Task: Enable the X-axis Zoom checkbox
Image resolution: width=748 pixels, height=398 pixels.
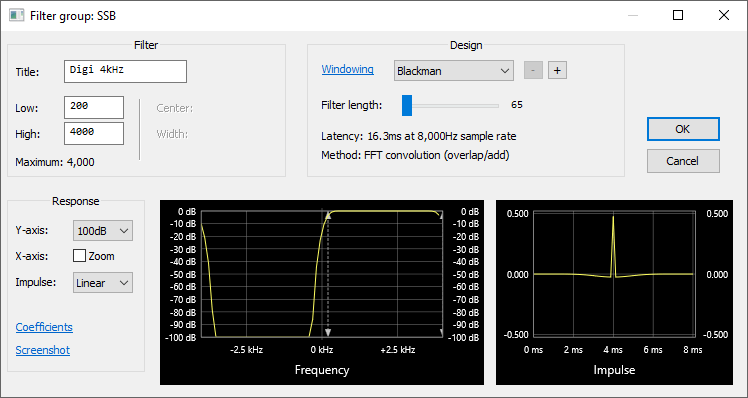Action: (x=79, y=256)
